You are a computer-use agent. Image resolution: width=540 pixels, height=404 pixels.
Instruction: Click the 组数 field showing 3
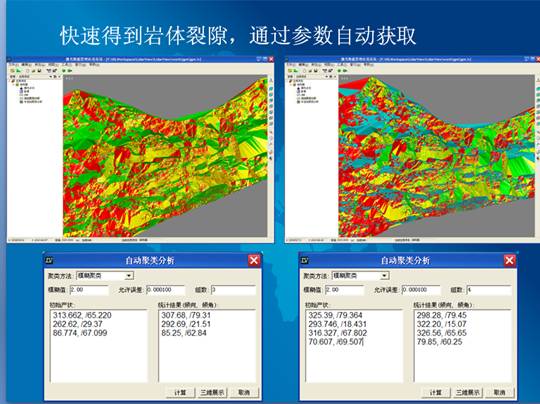[x=233, y=290]
